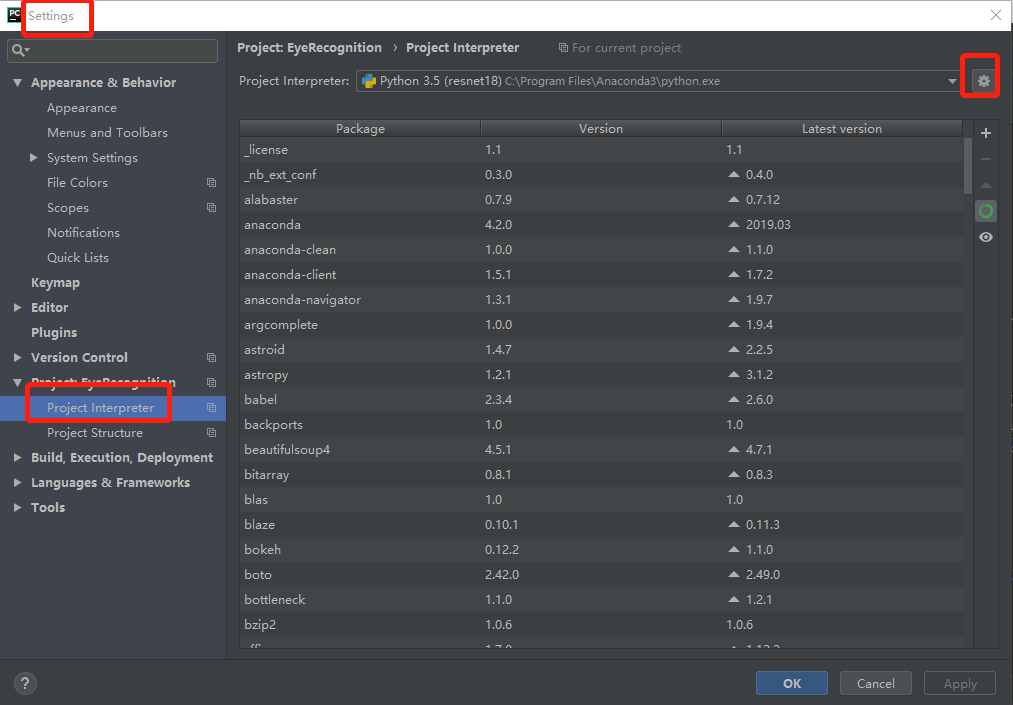Click the update arrow for bokeh row
The image size is (1013, 705).
pyautogui.click(x=733, y=549)
